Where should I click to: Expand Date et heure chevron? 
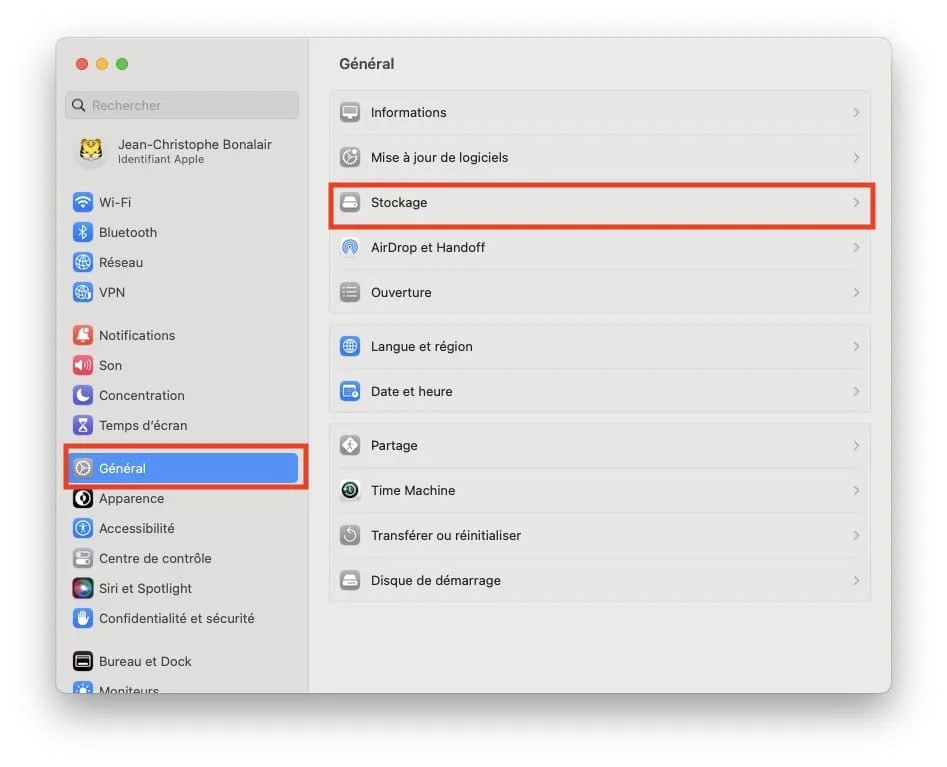pyautogui.click(x=856, y=391)
